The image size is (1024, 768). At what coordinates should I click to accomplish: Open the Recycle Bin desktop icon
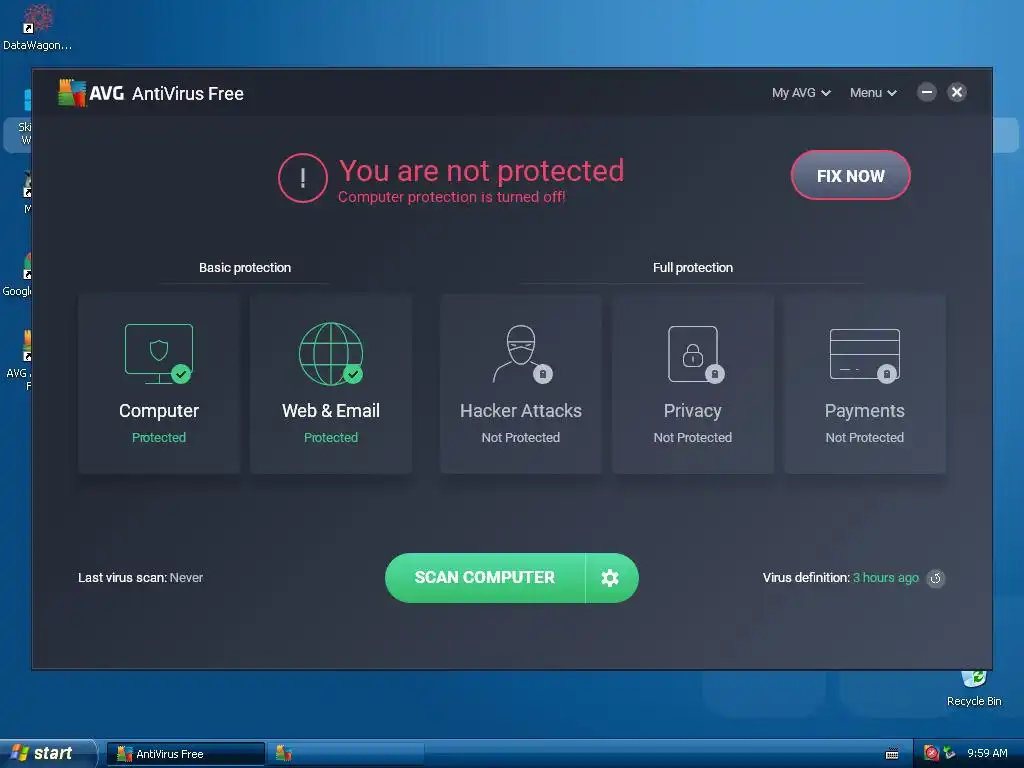pos(974,688)
